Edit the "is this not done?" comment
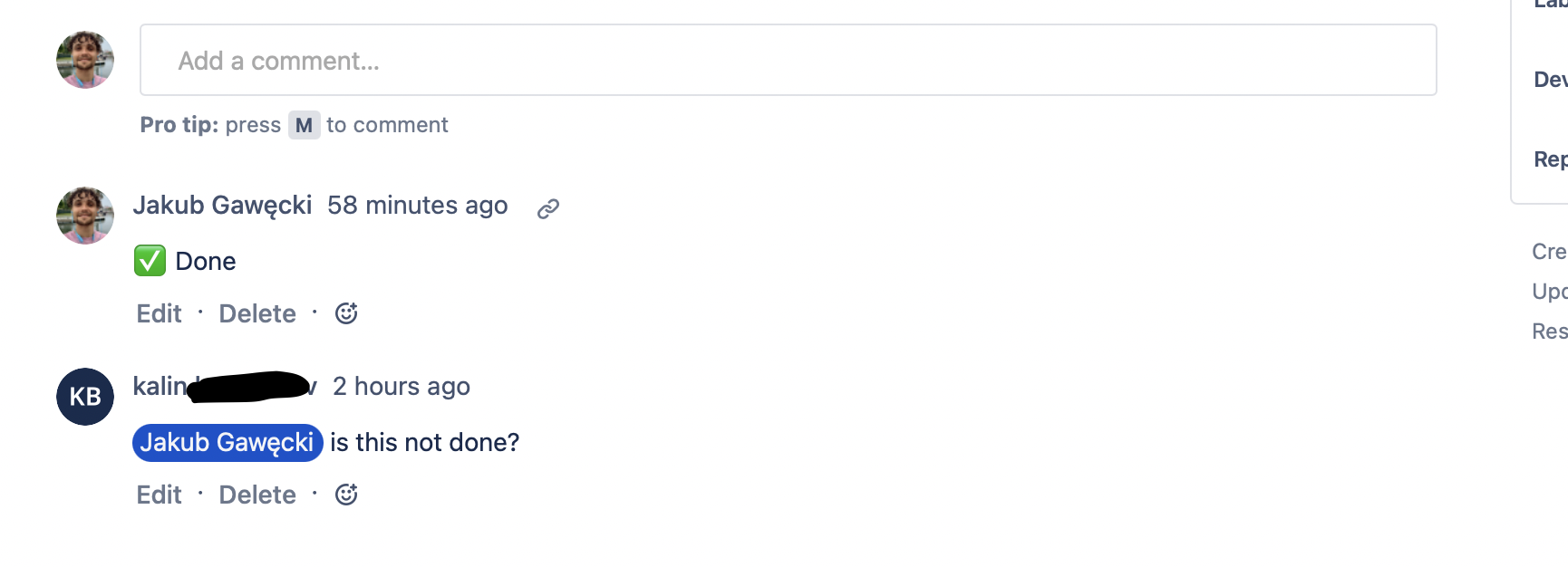The width and height of the screenshot is (1568, 567). pyautogui.click(x=159, y=495)
